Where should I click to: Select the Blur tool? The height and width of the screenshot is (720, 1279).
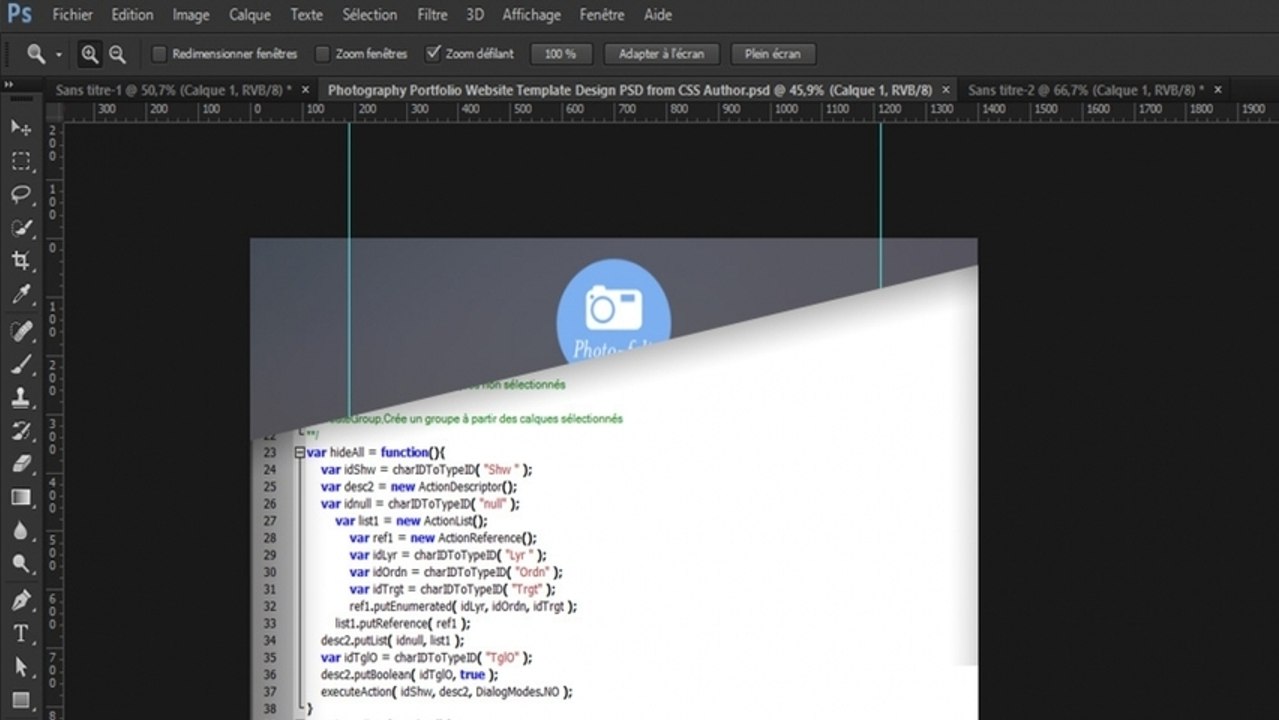(x=21, y=531)
